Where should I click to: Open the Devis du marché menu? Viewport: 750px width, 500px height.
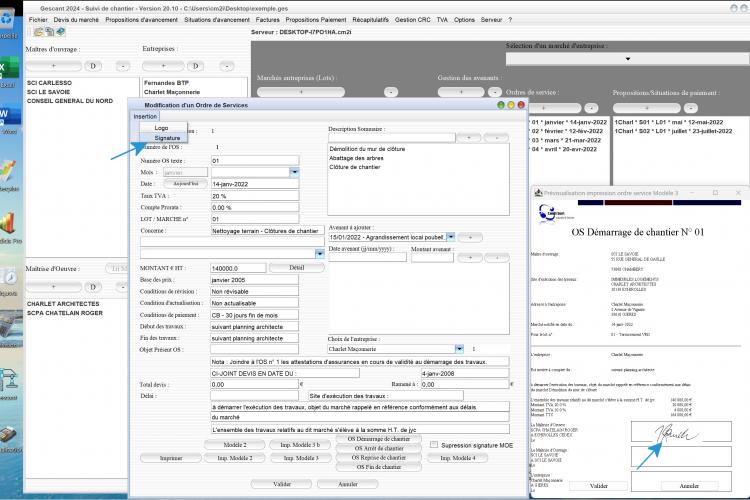pyautogui.click(x=76, y=20)
